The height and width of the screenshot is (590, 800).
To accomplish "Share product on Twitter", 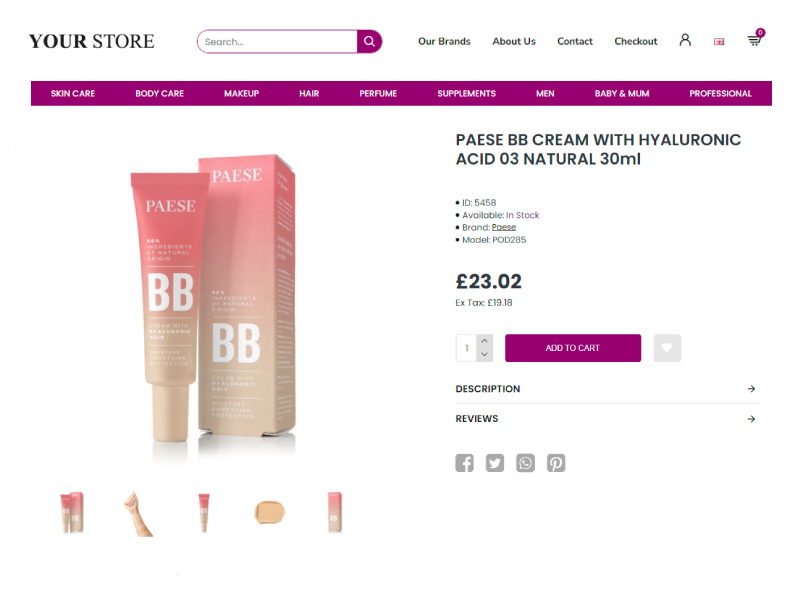I will (x=494, y=463).
